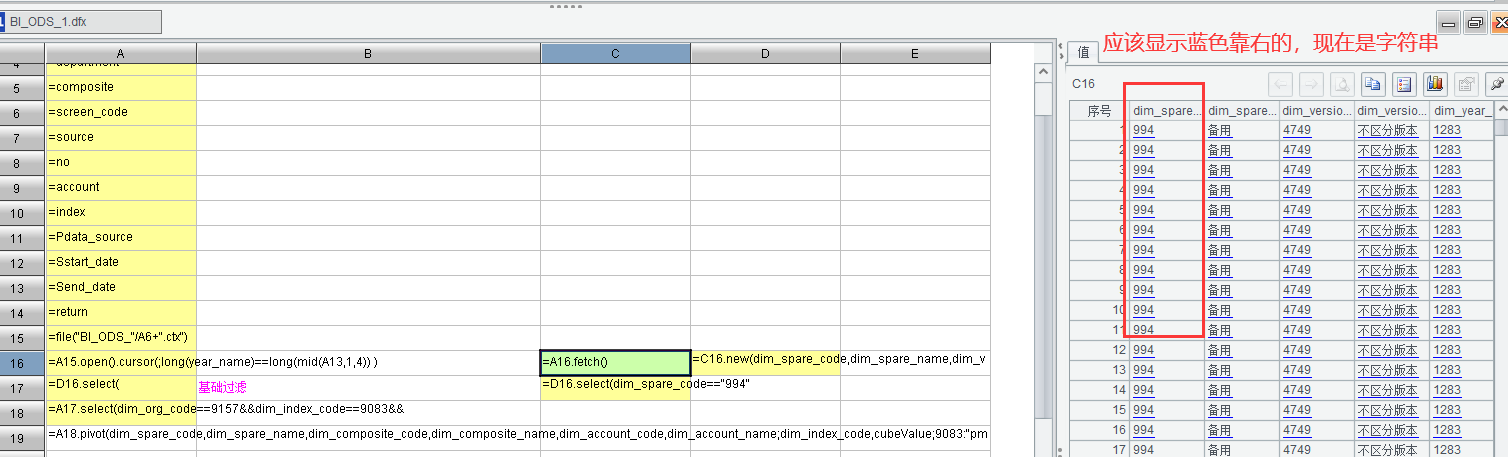Click the magnifier drill-view icon in value panel

pos(1343,85)
